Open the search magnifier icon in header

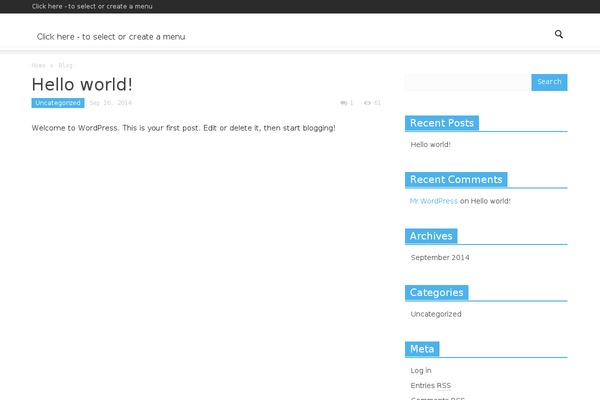[x=559, y=34]
